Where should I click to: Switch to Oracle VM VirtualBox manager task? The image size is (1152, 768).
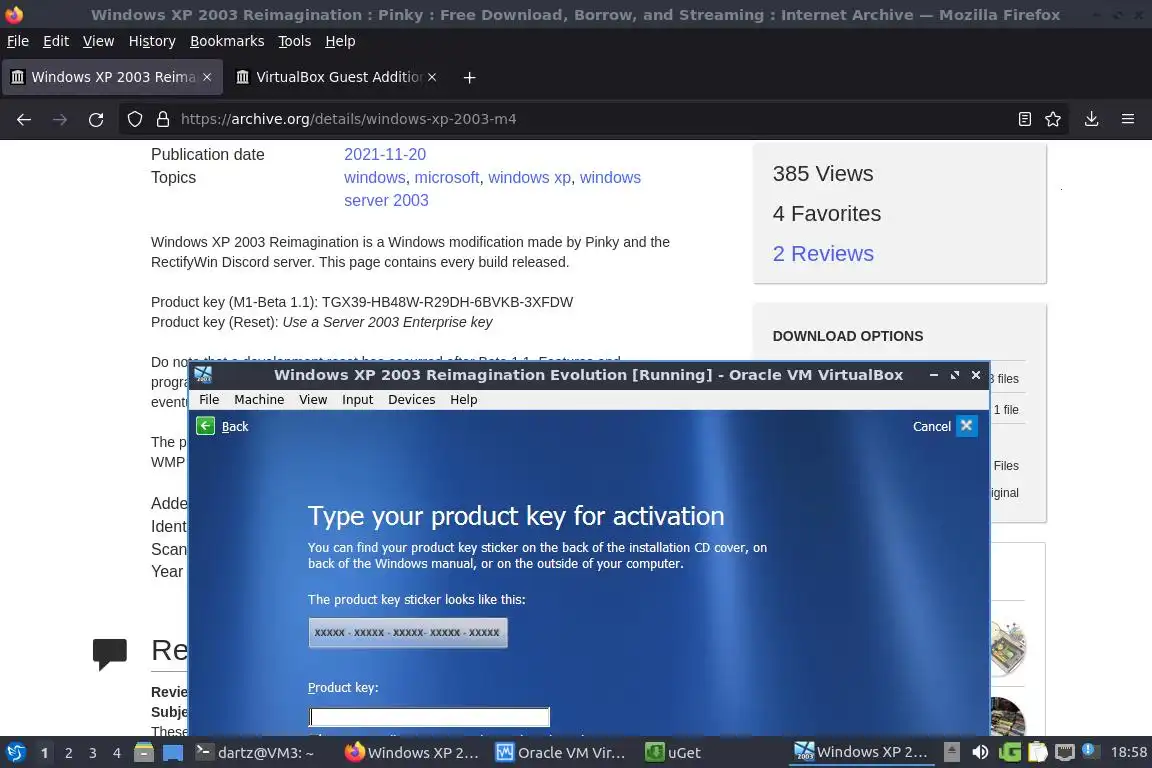coord(562,753)
